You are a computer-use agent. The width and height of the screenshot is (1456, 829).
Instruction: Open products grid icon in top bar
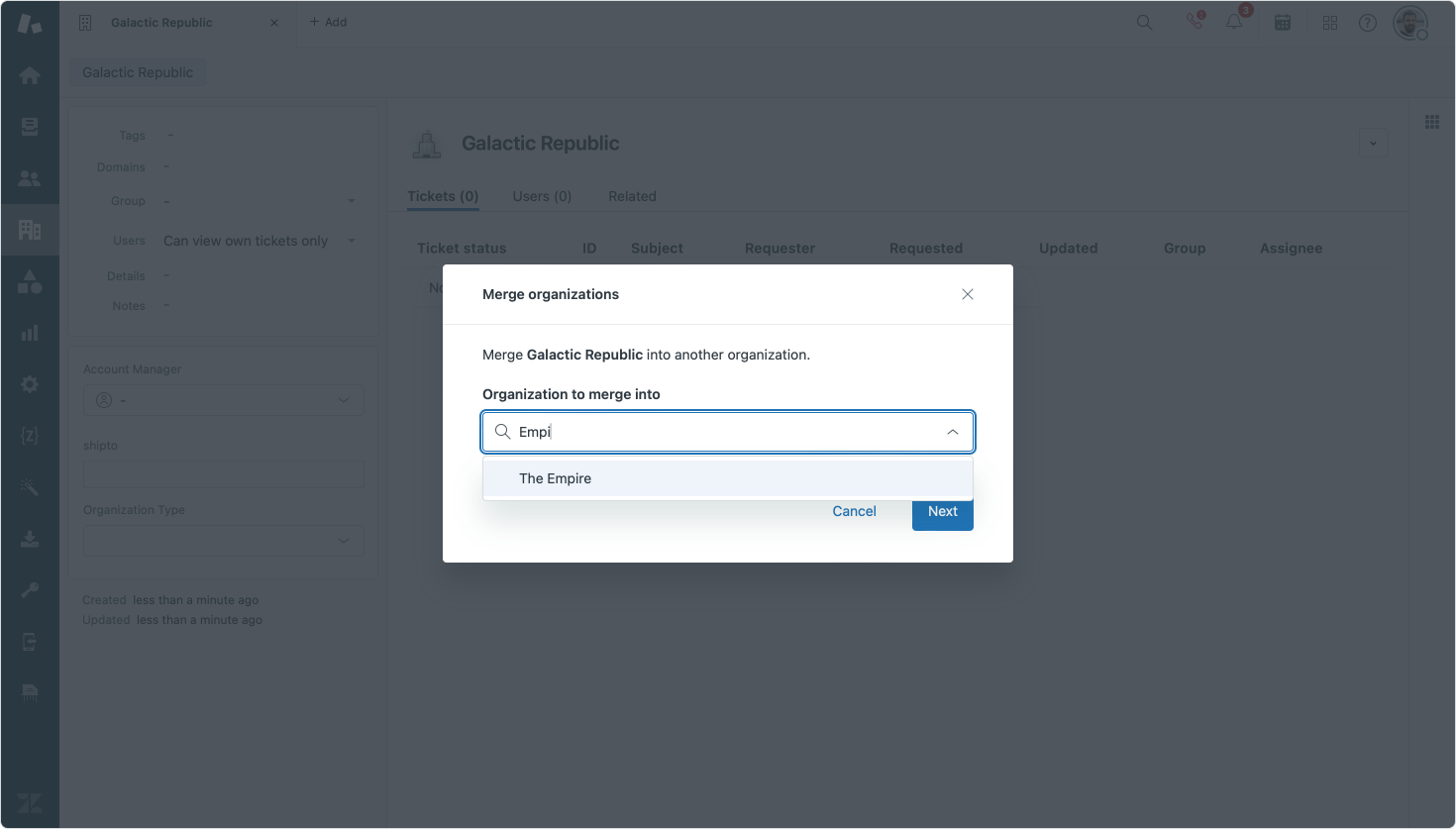(1330, 22)
